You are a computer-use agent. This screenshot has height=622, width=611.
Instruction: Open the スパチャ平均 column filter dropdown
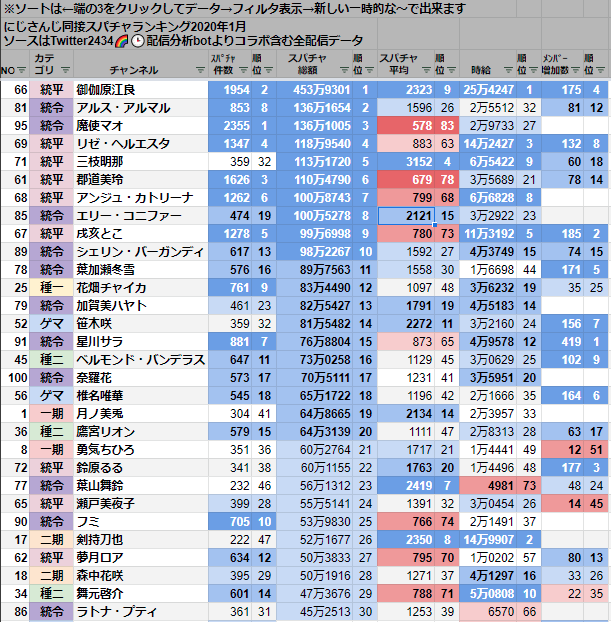tap(427, 70)
